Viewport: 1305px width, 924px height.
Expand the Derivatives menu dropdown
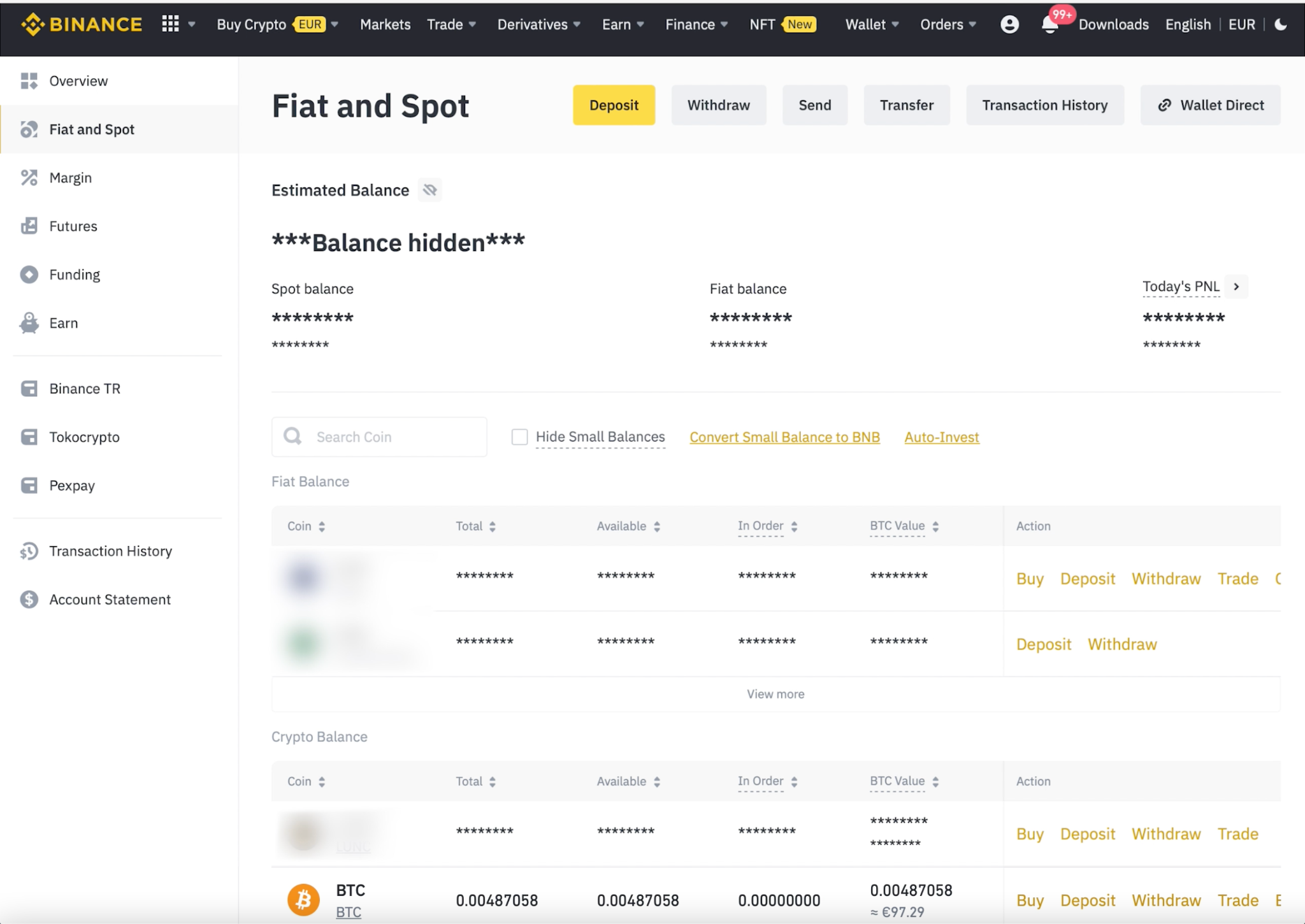(x=538, y=24)
